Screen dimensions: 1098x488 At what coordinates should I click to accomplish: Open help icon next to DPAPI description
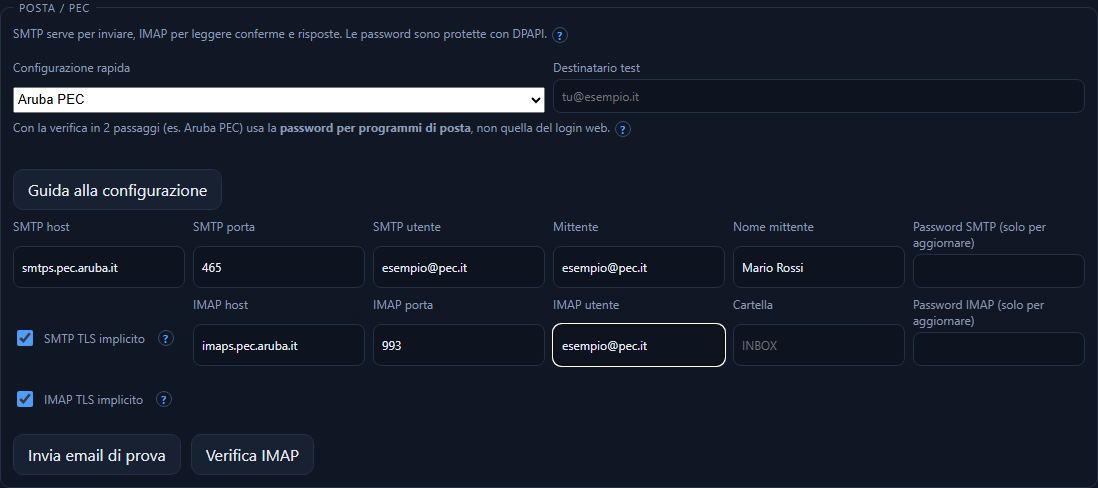point(560,34)
